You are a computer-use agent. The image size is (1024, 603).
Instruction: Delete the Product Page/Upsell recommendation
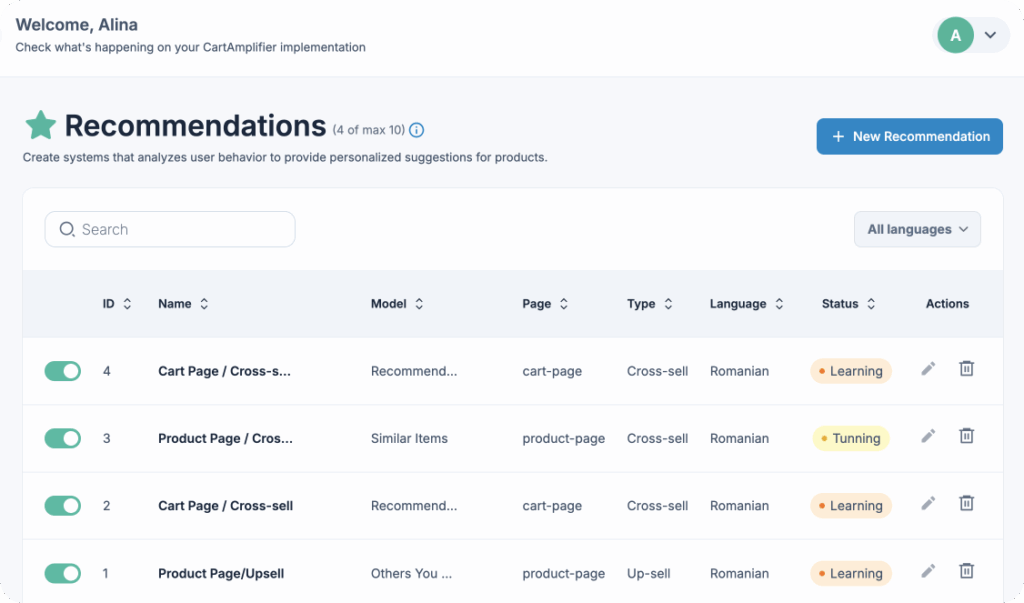(966, 572)
